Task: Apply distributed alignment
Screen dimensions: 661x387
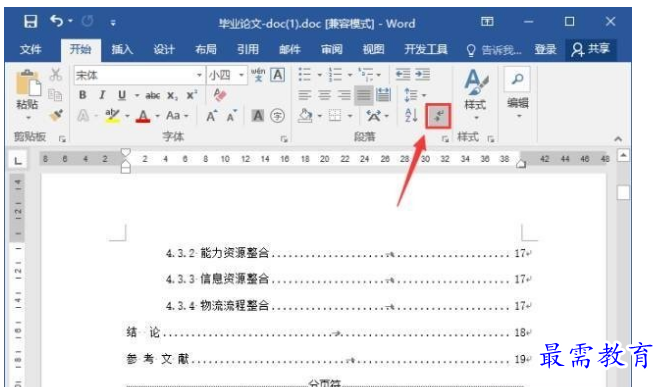Action: click(383, 95)
